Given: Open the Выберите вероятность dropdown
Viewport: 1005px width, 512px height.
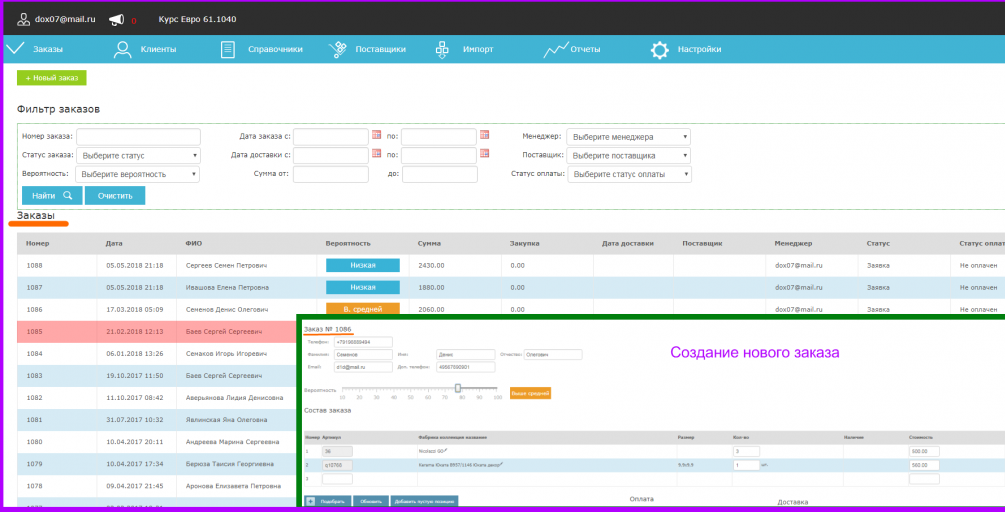Looking at the screenshot, I should 137,174.
